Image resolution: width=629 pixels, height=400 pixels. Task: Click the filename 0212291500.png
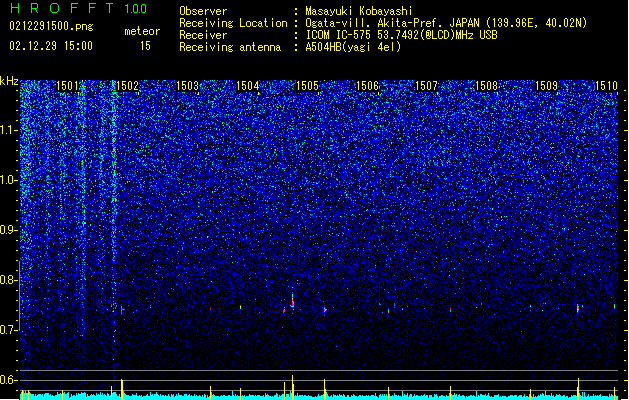coord(51,26)
